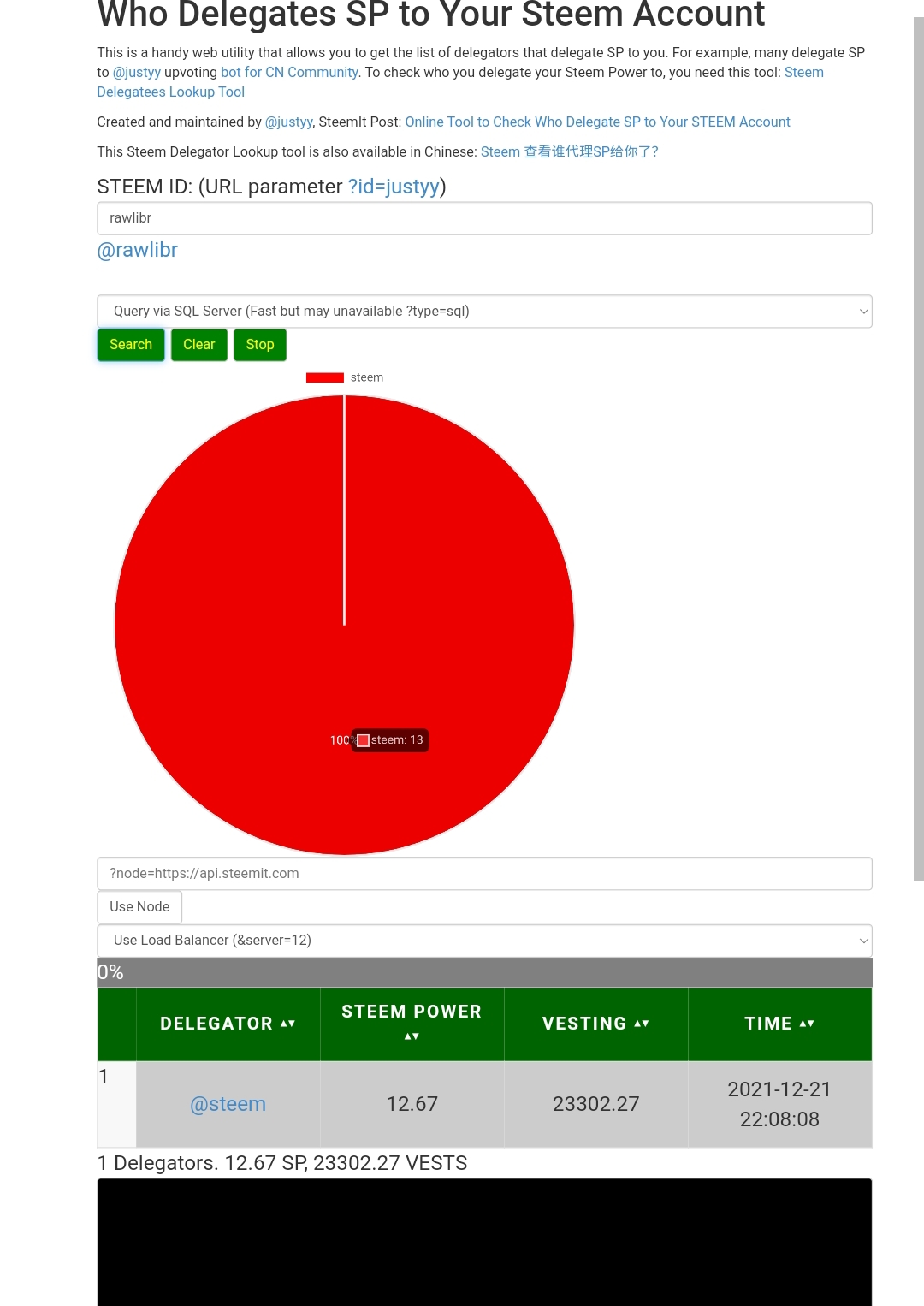Open the bot for CN Community link
This screenshot has height=1306, width=924.
tap(289, 73)
